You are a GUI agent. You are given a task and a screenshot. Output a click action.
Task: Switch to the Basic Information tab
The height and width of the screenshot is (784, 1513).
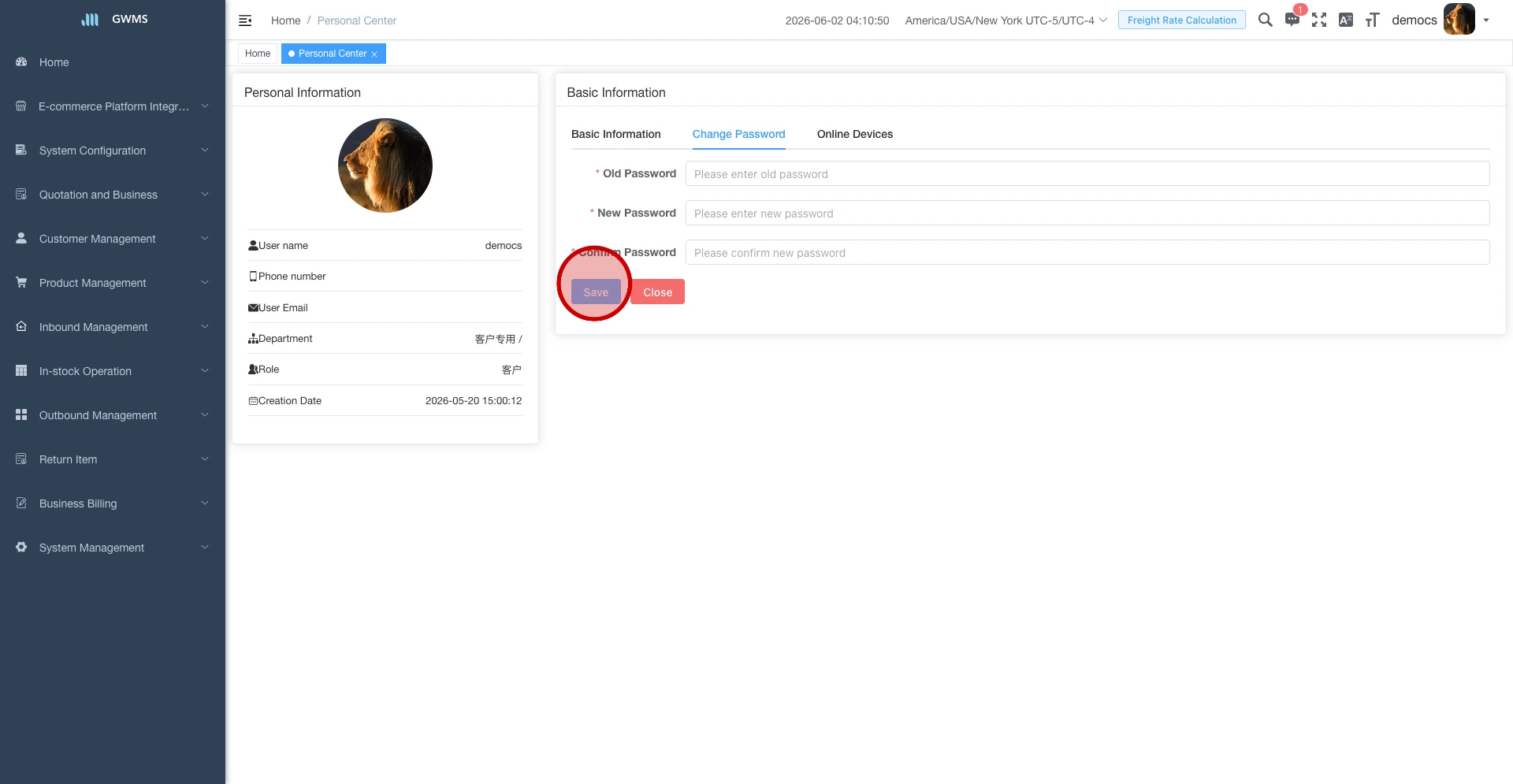pos(615,134)
